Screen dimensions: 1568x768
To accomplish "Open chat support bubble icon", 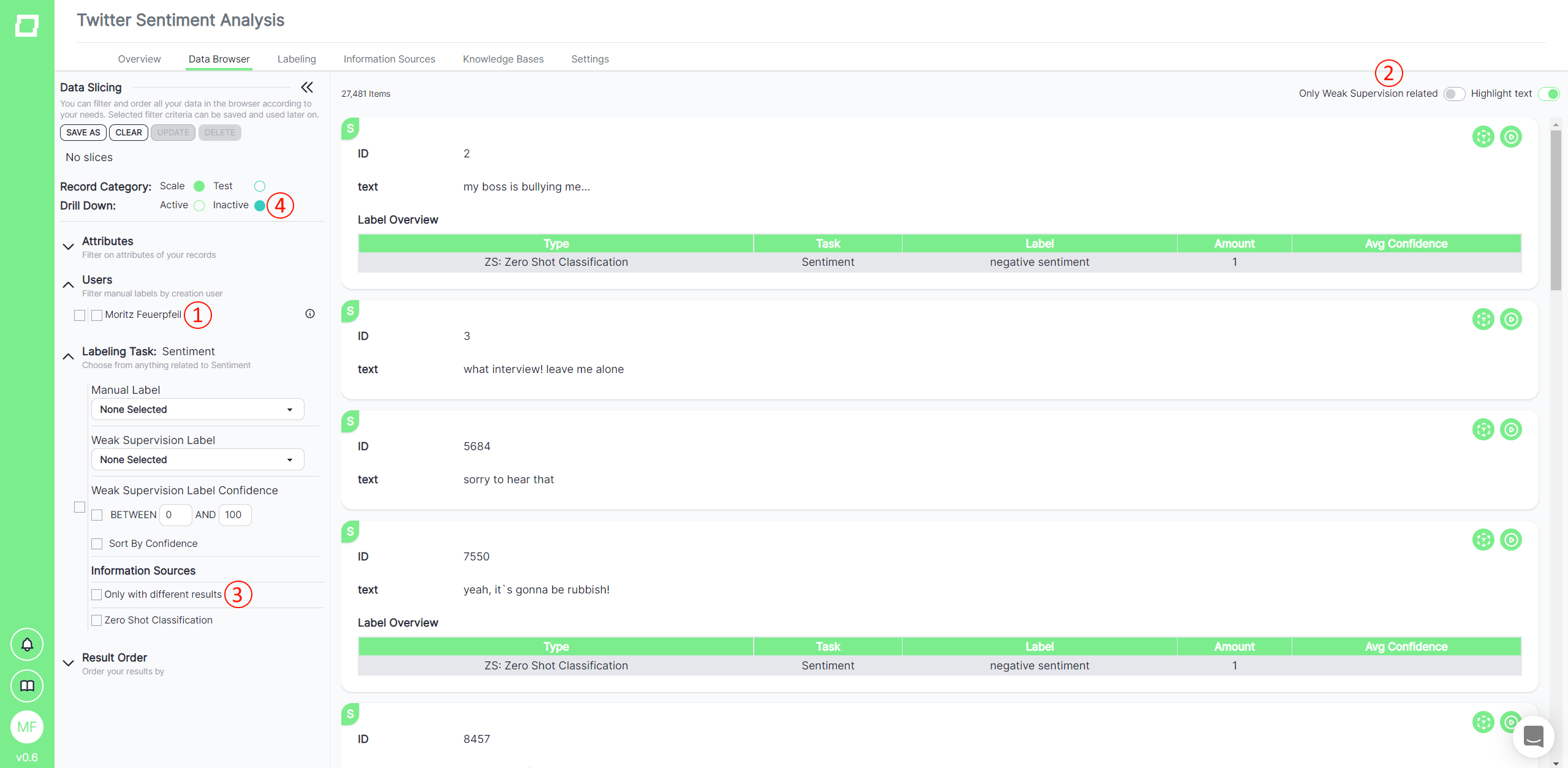I will point(1533,736).
